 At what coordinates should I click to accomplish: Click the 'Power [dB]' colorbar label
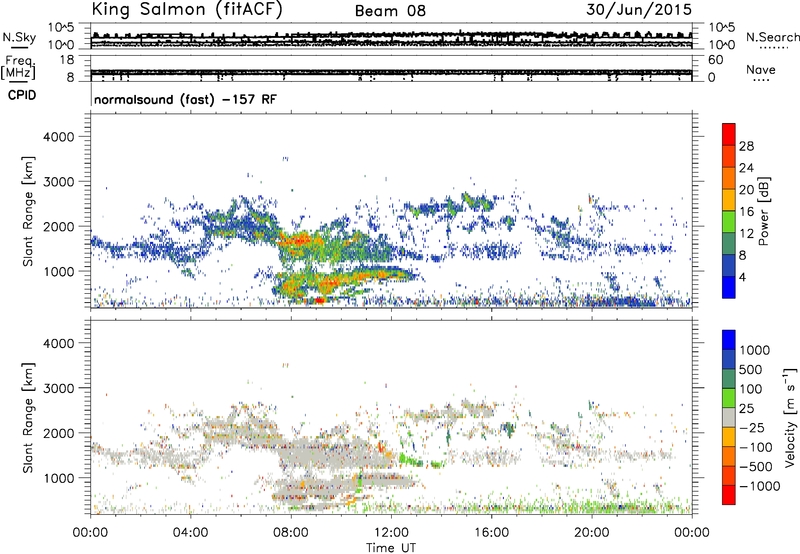(763, 211)
